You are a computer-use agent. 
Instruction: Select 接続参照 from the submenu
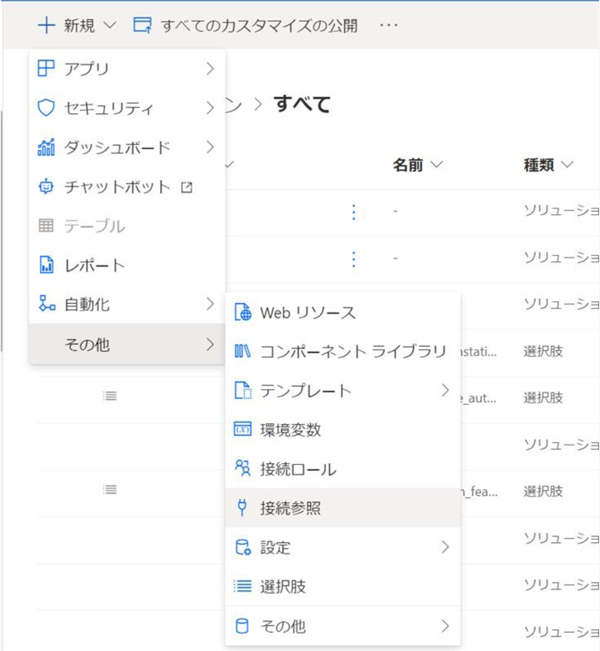tap(290, 509)
